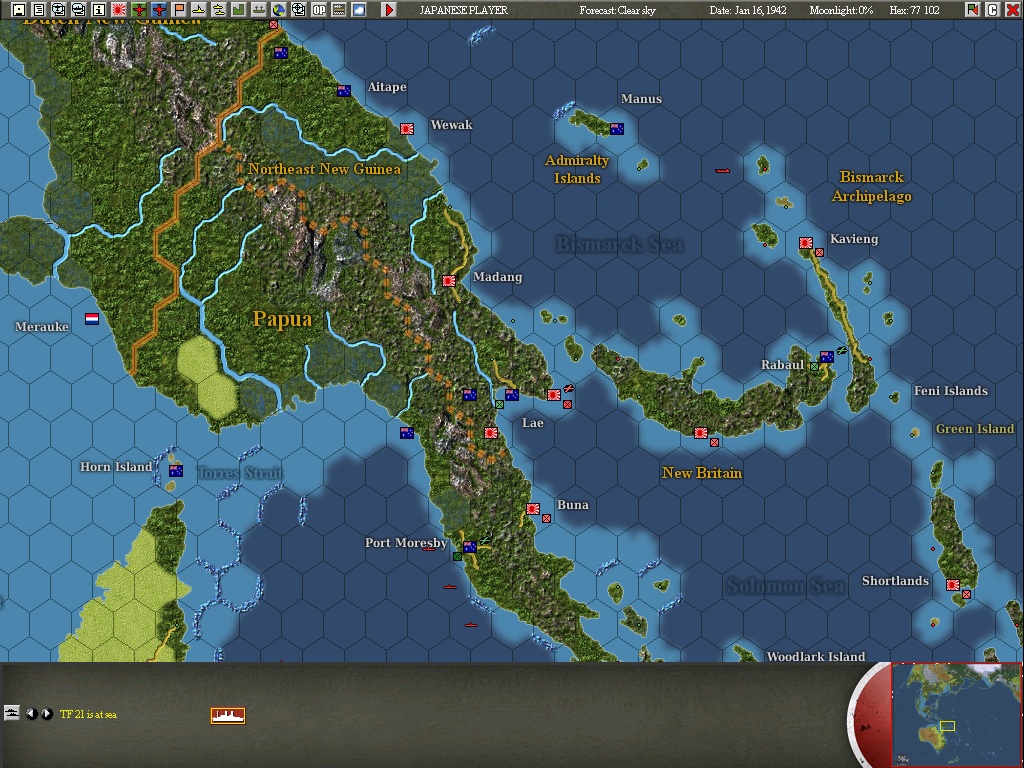
Task: Select the Dutch flag at Merauke
Action: coord(92,319)
